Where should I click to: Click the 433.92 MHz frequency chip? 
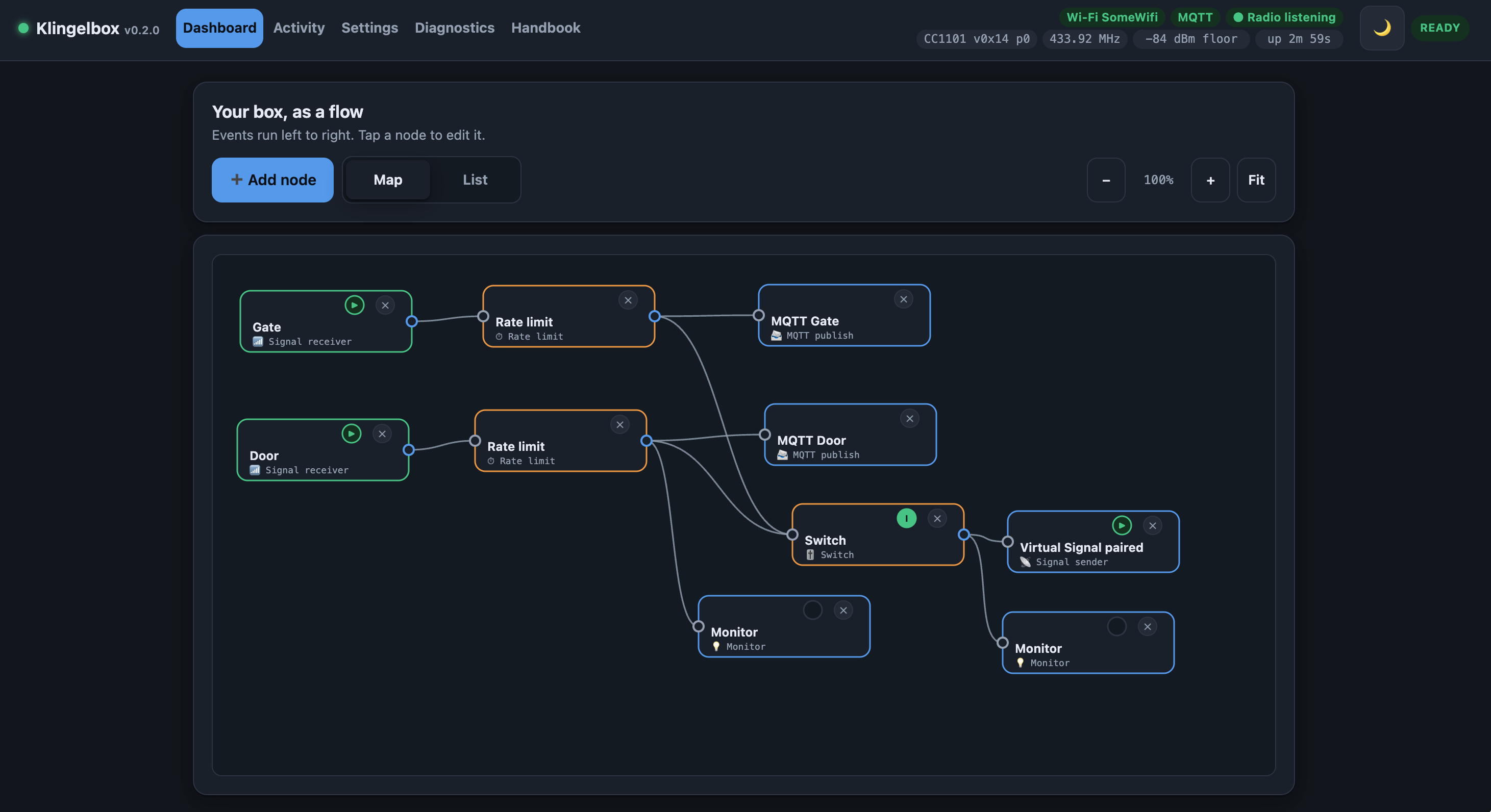(1085, 39)
